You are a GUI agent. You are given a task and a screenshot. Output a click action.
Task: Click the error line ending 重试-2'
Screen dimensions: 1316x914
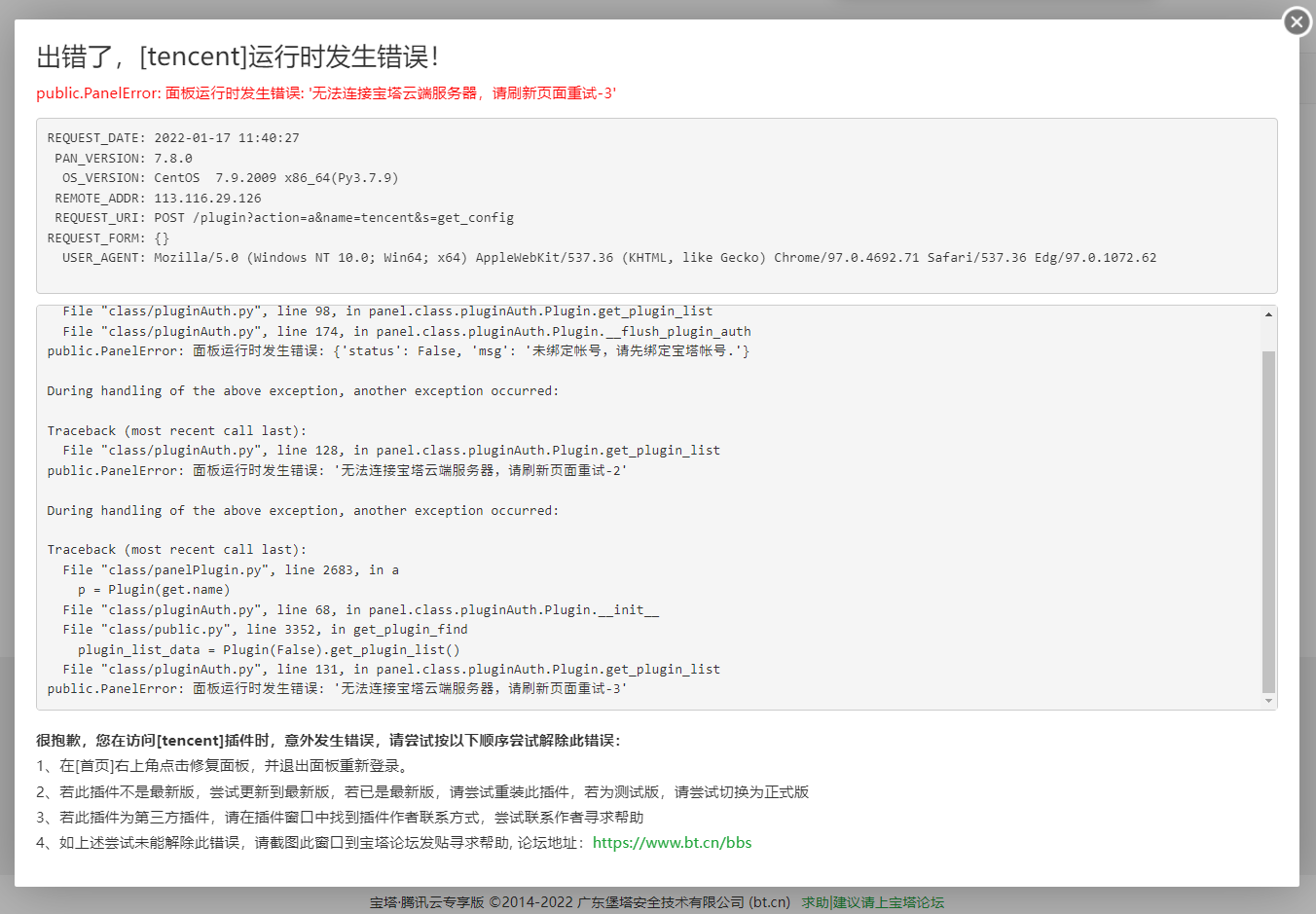pos(337,471)
